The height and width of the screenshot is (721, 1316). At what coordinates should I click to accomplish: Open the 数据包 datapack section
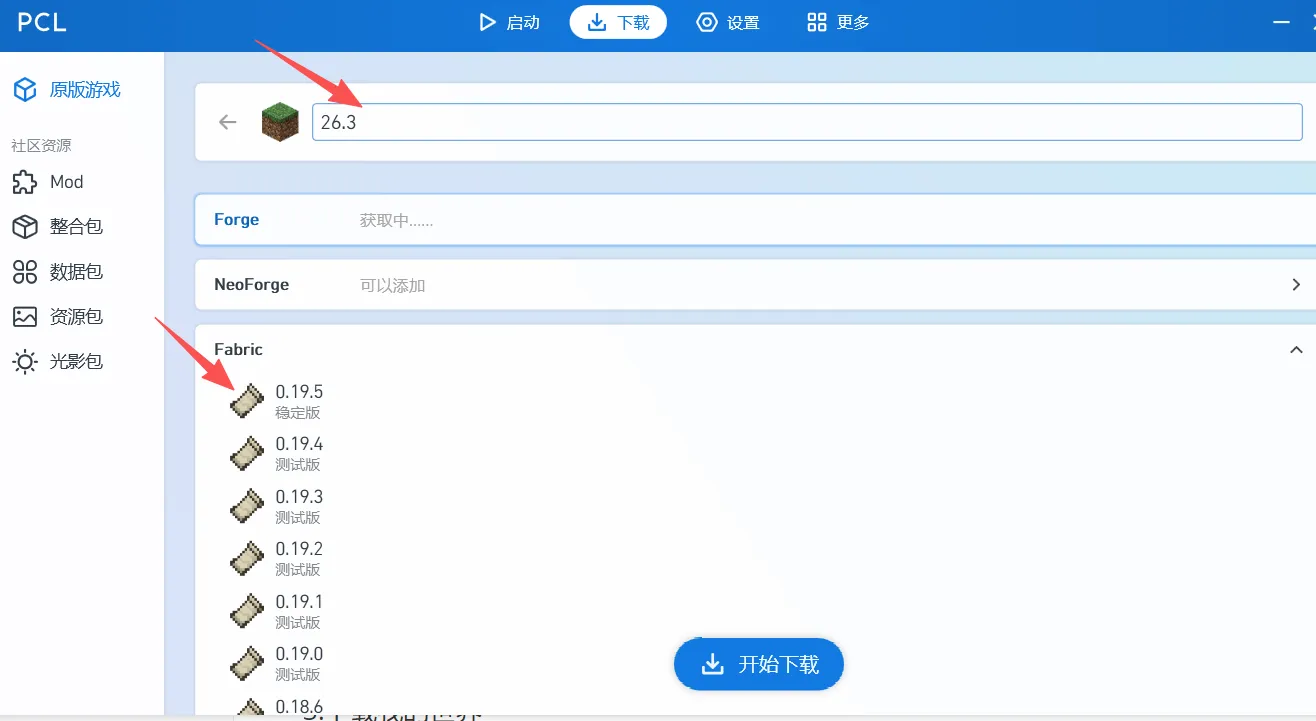coord(58,272)
